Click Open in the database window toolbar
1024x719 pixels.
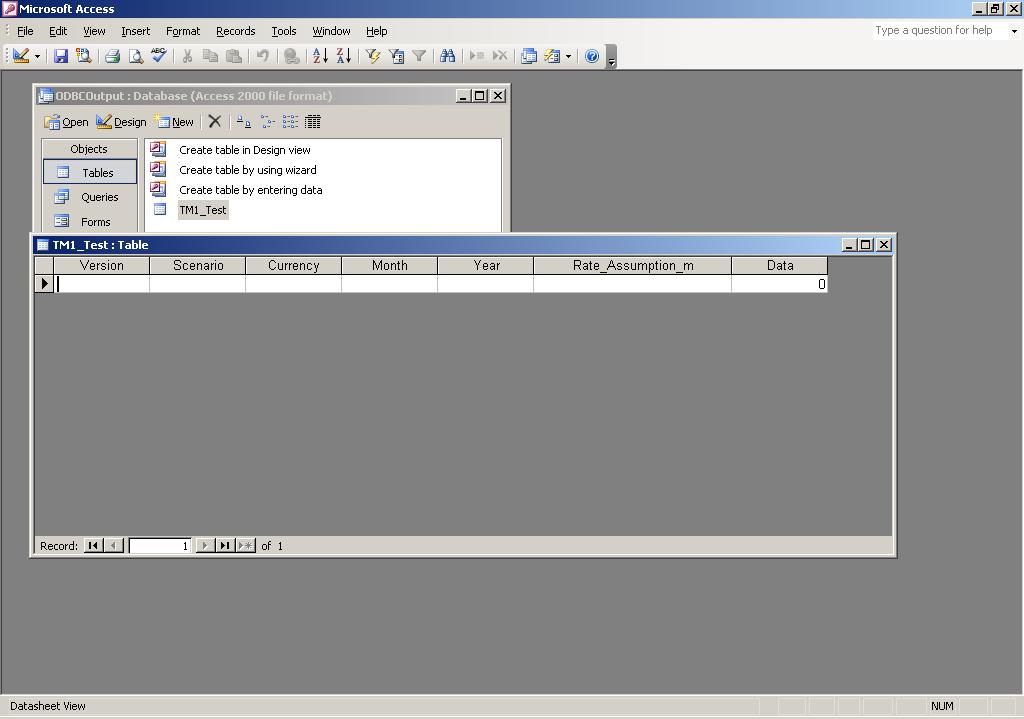[x=66, y=121]
